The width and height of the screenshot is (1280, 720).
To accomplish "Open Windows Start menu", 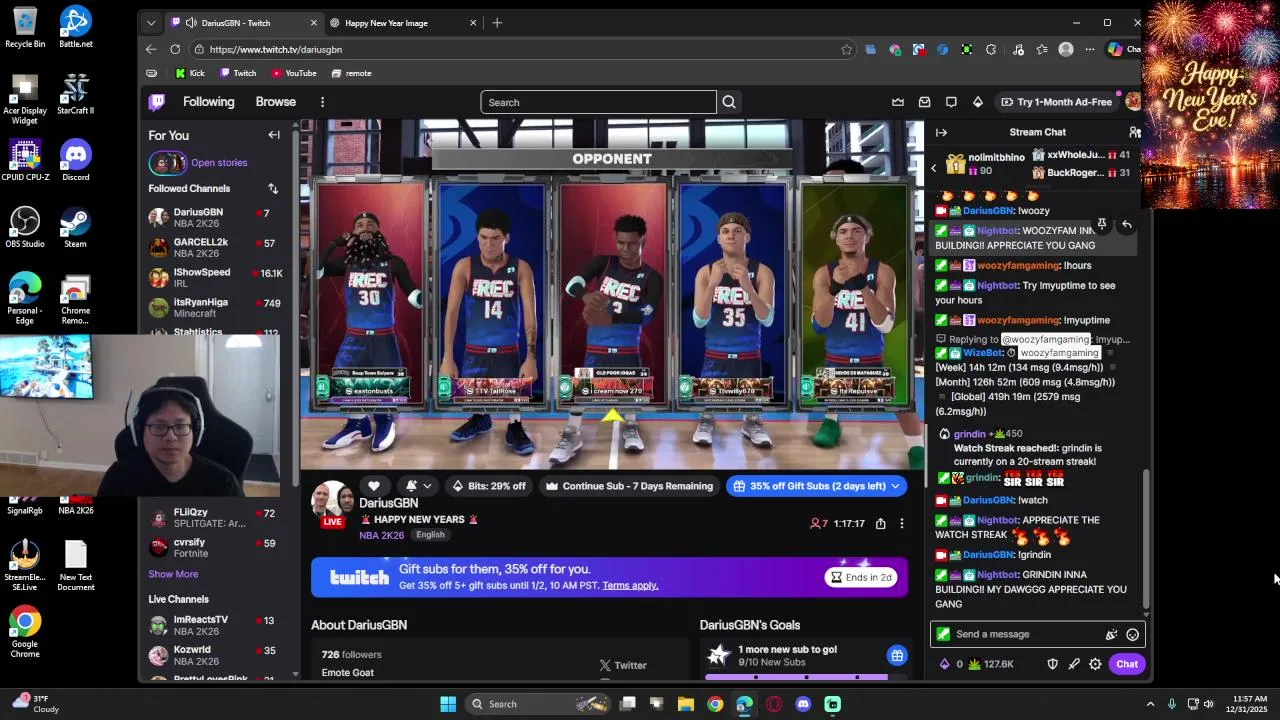I will point(448,704).
